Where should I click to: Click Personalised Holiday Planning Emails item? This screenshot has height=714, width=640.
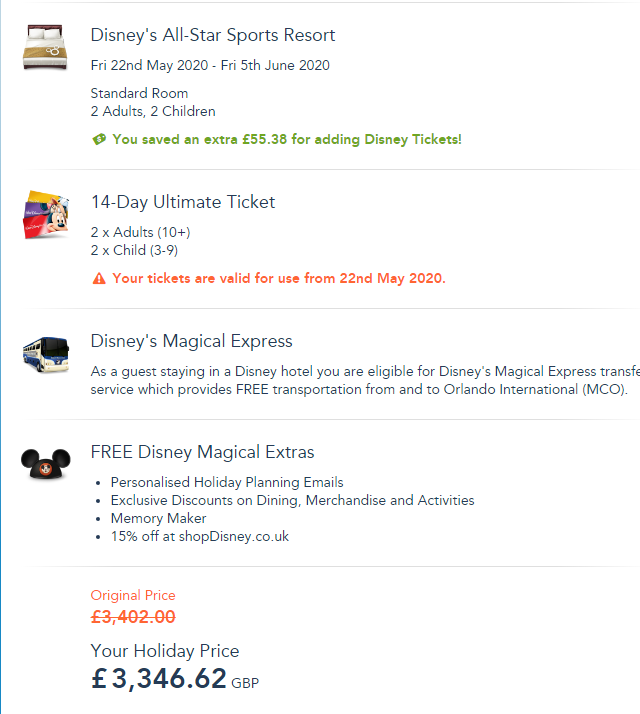pos(227,482)
